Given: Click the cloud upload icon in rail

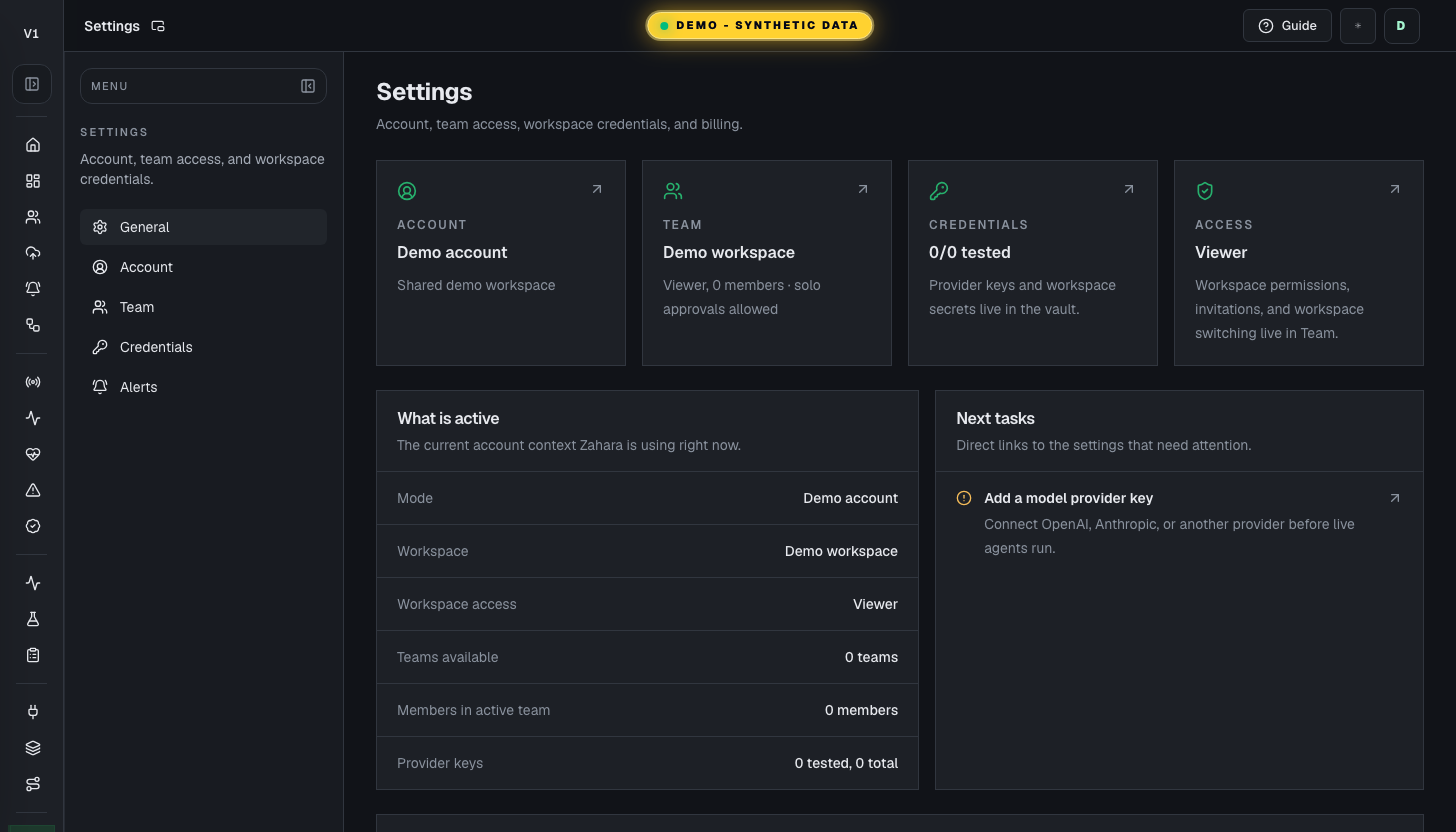Looking at the screenshot, I should coord(33,253).
